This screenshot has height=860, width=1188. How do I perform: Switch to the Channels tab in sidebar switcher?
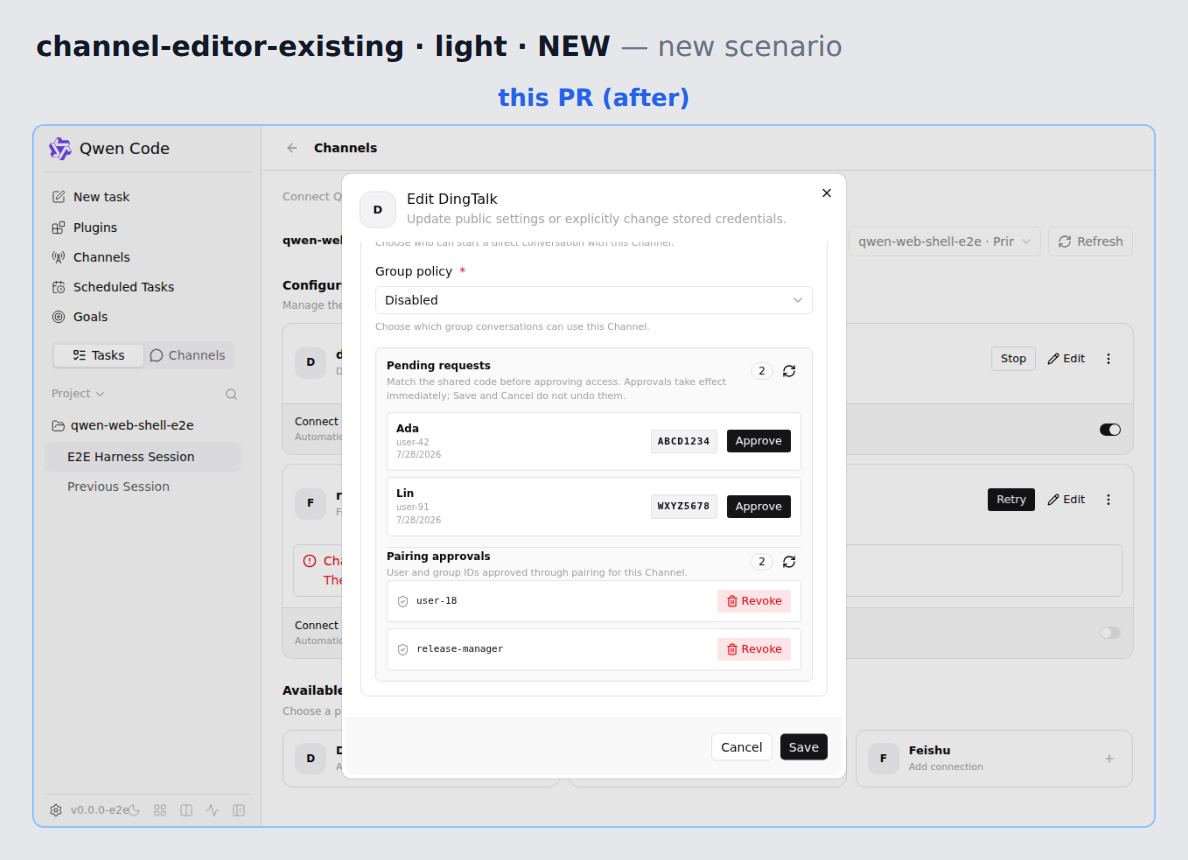tap(188, 355)
